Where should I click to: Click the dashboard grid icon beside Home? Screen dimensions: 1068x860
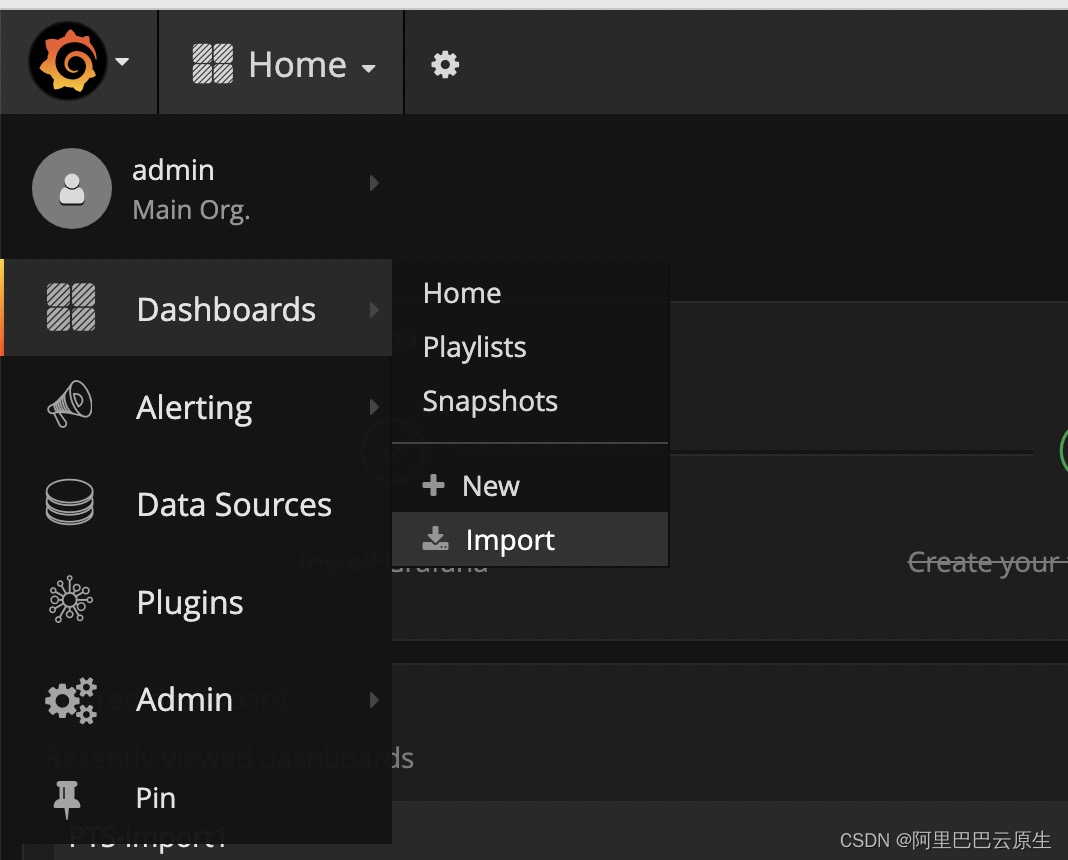[213, 64]
